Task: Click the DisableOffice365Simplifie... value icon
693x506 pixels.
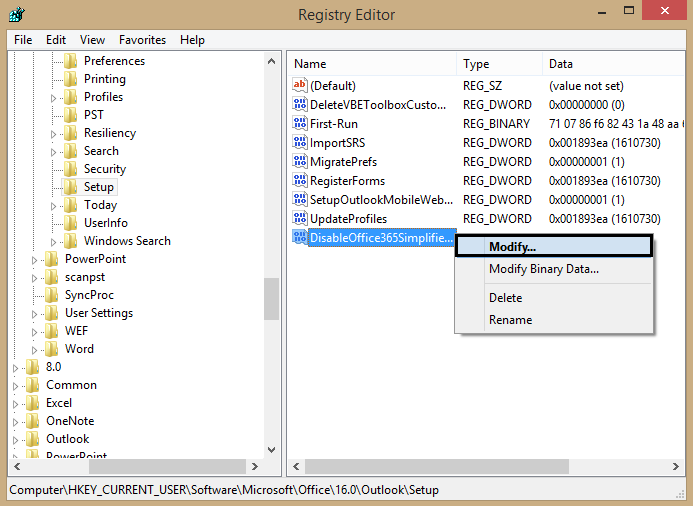Action: click(x=300, y=237)
